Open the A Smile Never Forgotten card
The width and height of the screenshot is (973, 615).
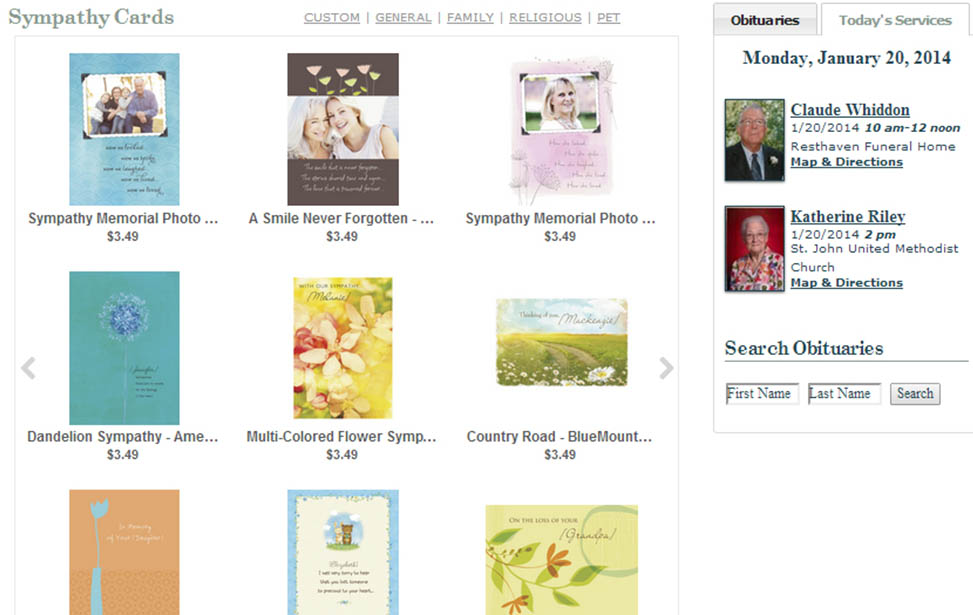point(343,129)
